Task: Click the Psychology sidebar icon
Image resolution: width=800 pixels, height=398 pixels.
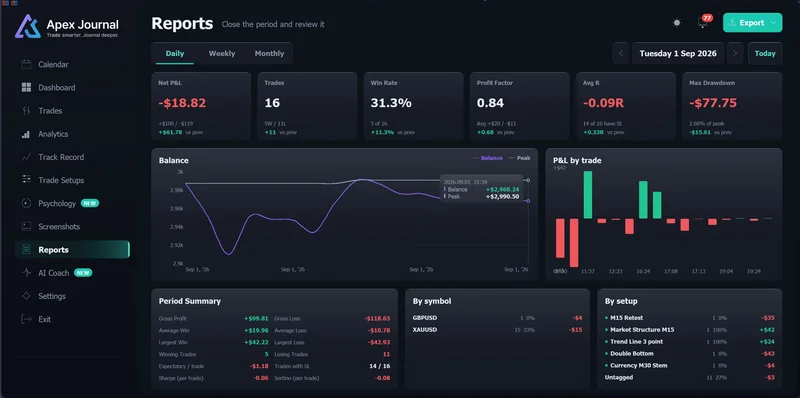Action: (x=27, y=204)
